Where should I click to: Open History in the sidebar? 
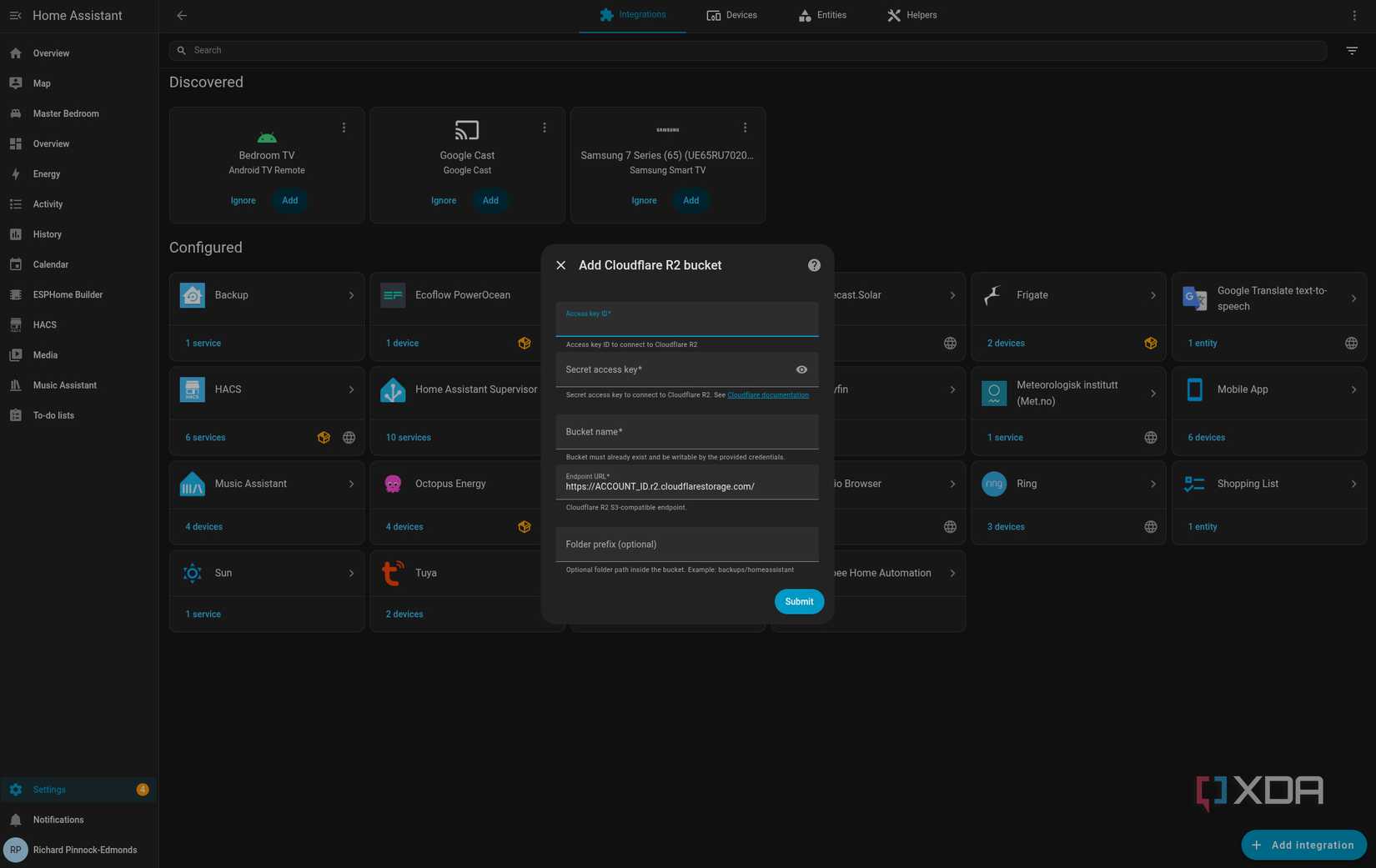pos(79,234)
